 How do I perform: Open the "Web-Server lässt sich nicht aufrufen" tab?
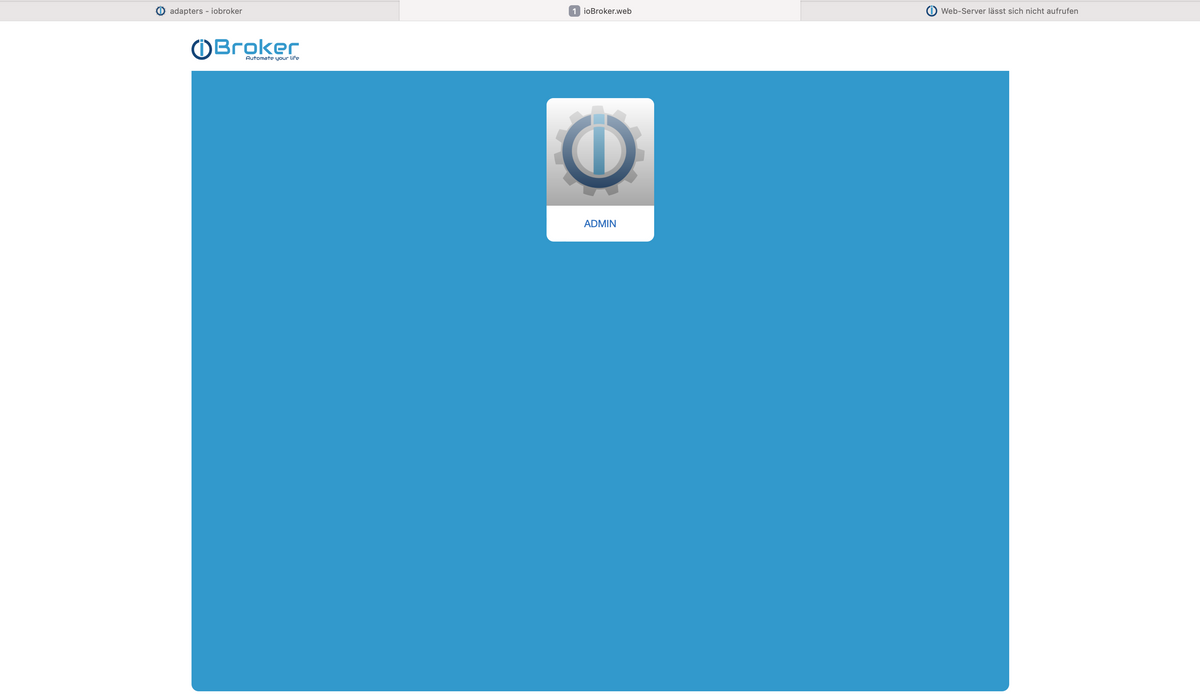[1001, 11]
